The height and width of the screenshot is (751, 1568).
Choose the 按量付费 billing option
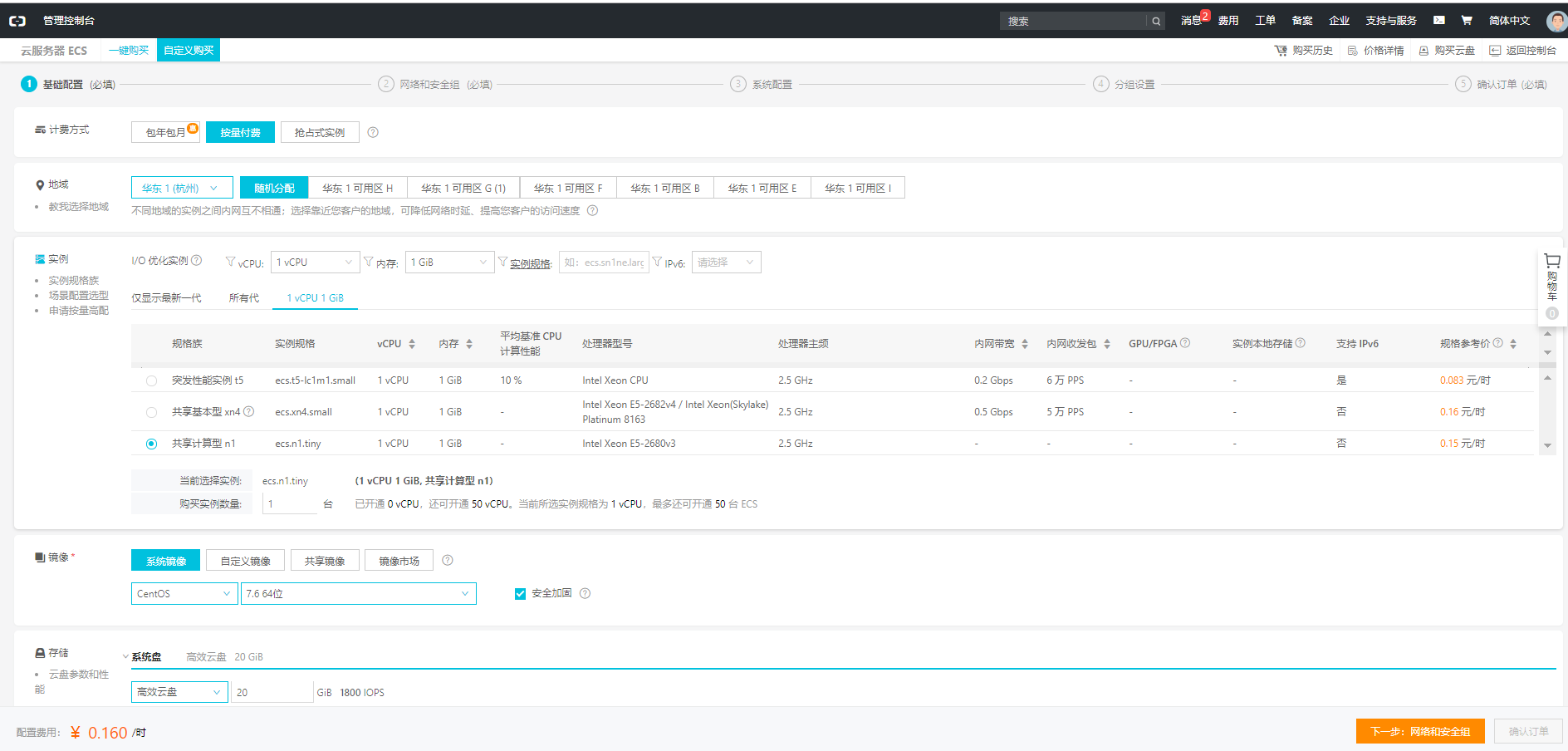(x=240, y=132)
